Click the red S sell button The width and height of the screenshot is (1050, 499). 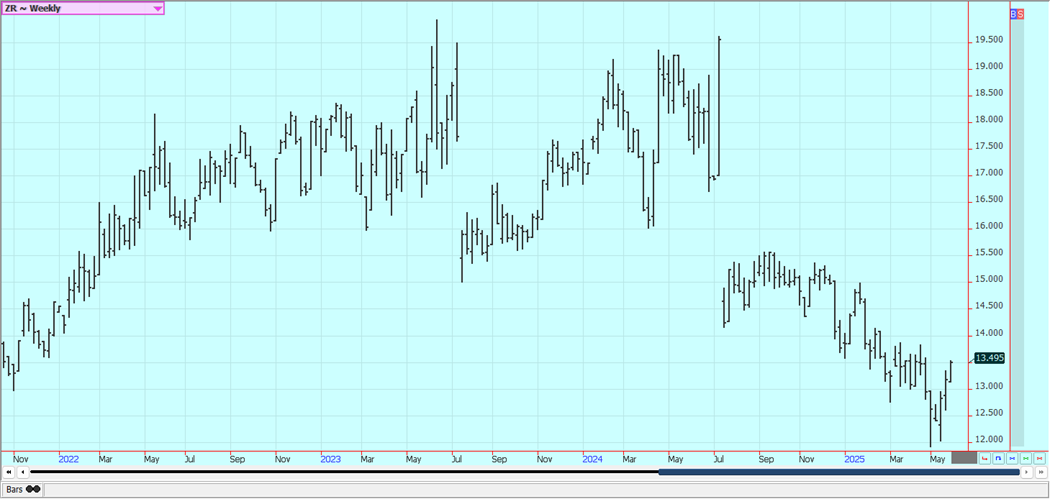pyautogui.click(x=1020, y=14)
